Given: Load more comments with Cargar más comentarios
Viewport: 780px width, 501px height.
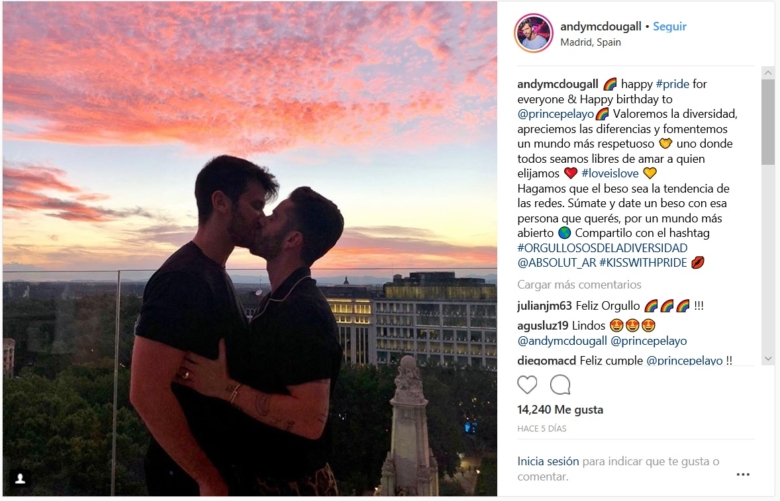Looking at the screenshot, I should pyautogui.click(x=579, y=285).
